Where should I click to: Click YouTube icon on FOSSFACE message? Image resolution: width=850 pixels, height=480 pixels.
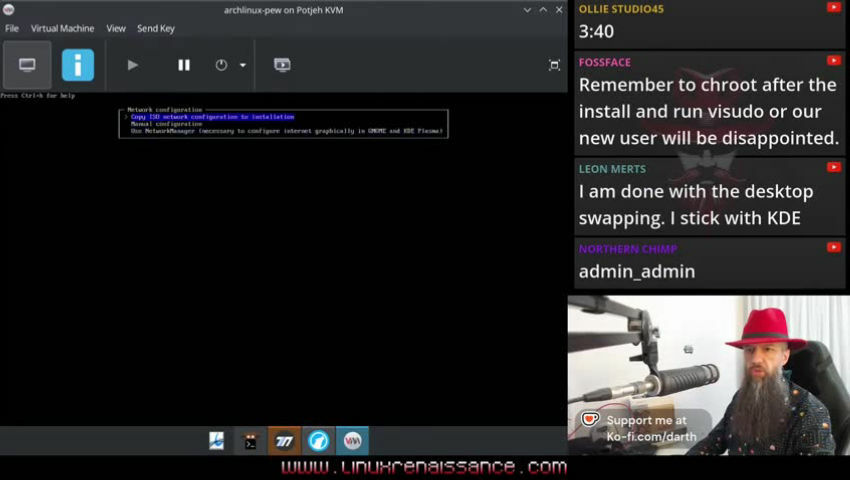pos(834,60)
